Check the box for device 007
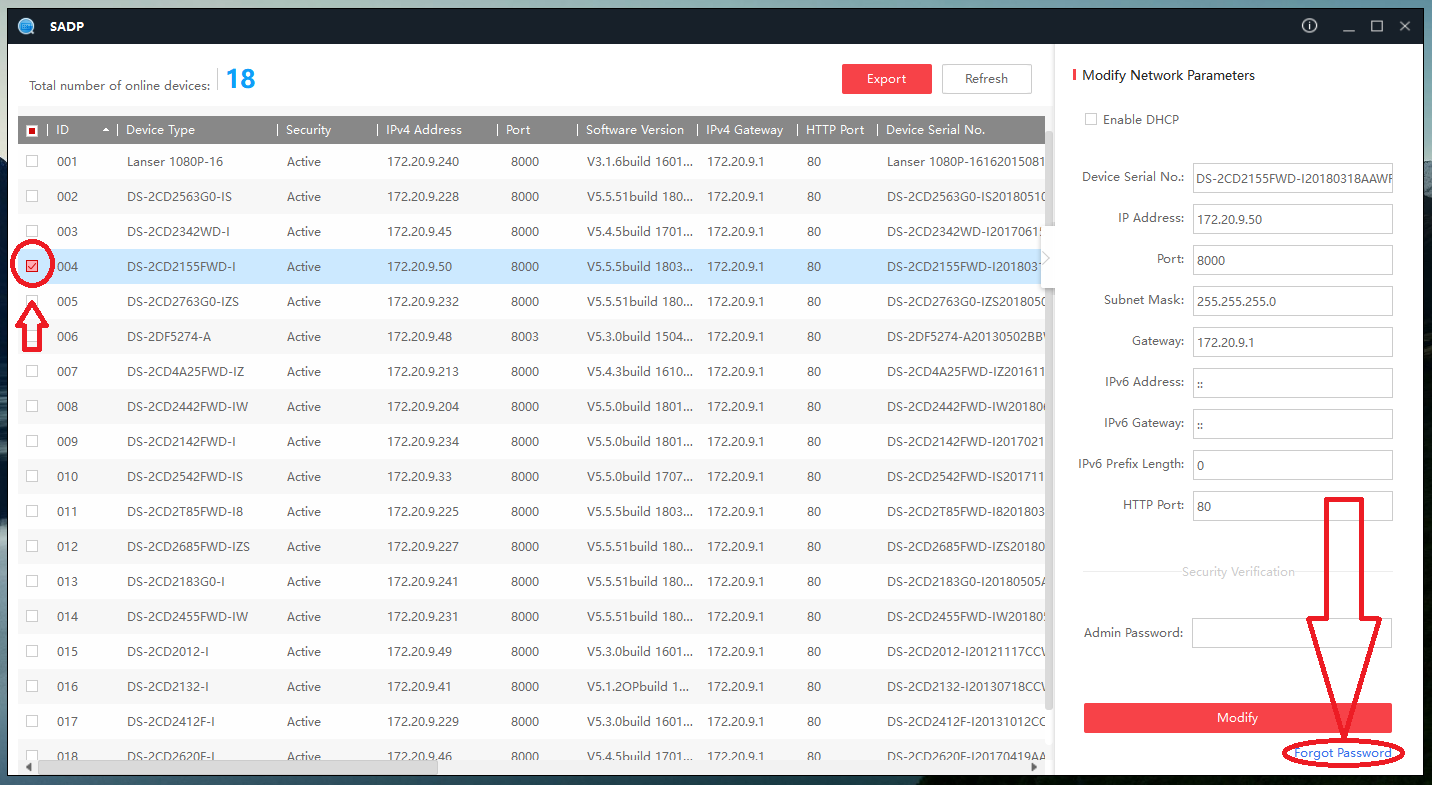Viewport: 1432px width, 785px height. pyautogui.click(x=32, y=371)
